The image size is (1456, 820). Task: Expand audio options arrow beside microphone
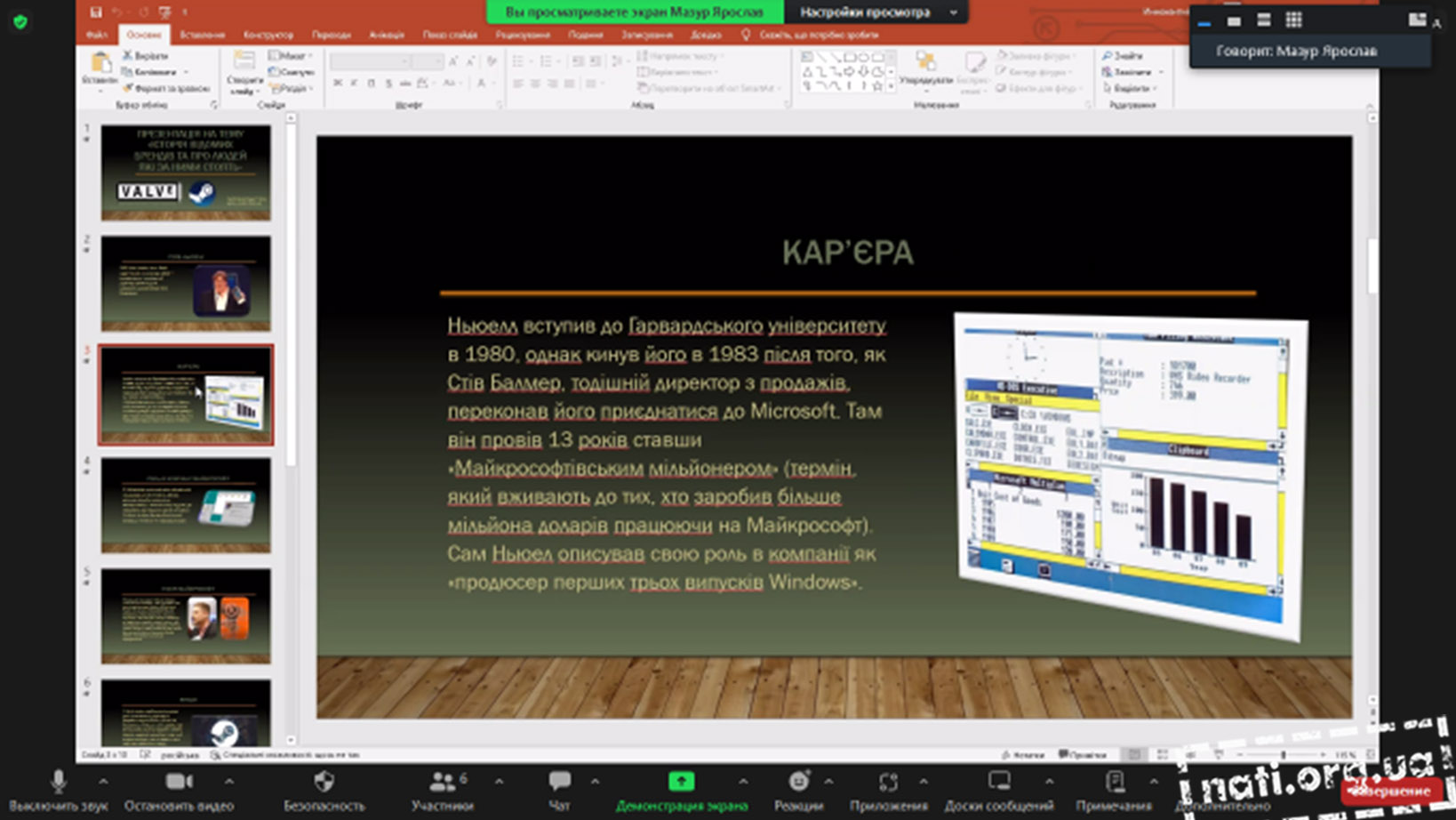[103, 782]
